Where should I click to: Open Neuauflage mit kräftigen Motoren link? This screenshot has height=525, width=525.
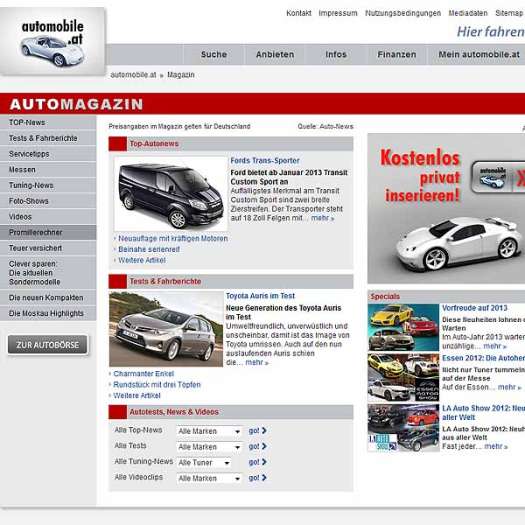click(173, 239)
